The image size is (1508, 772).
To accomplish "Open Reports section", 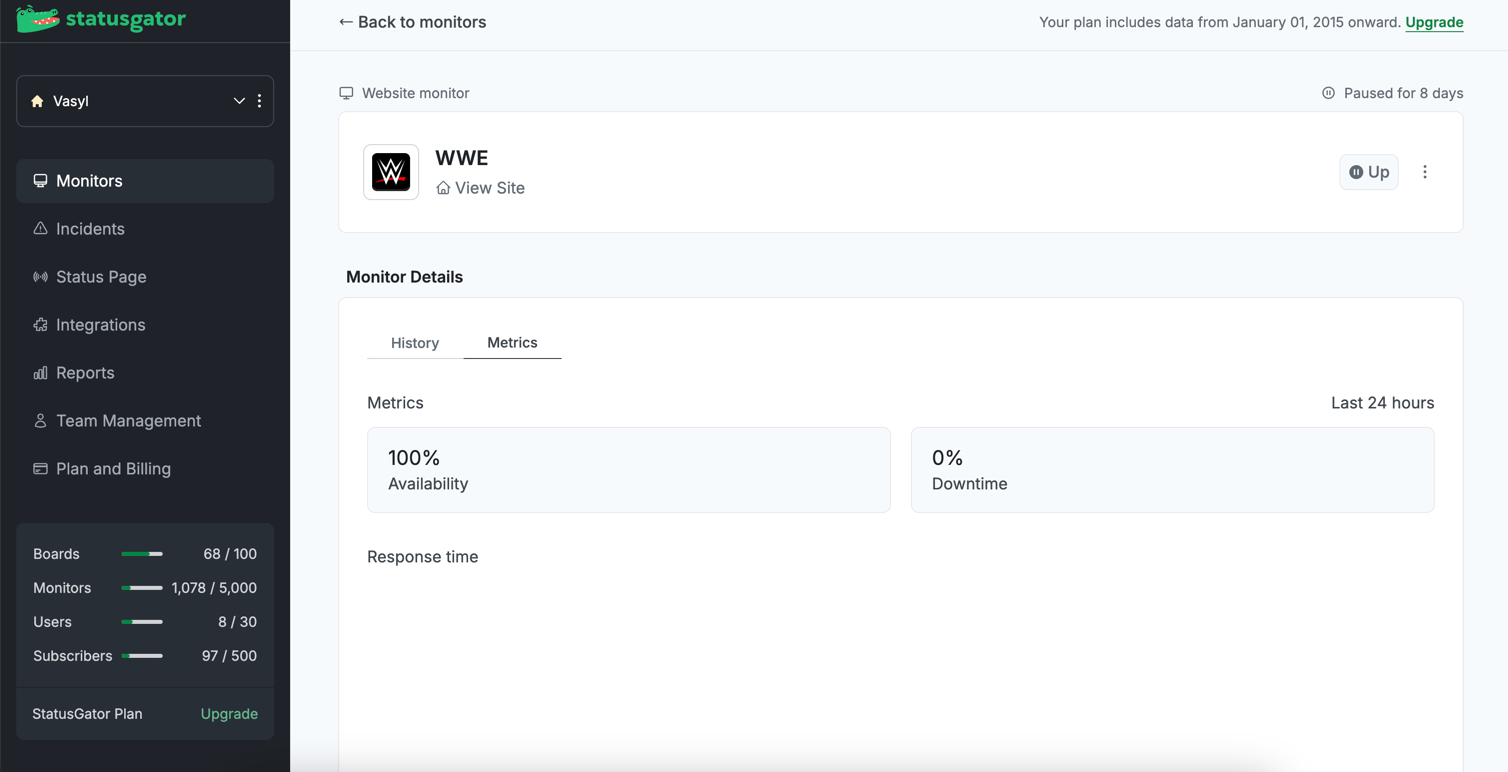I will coord(145,373).
